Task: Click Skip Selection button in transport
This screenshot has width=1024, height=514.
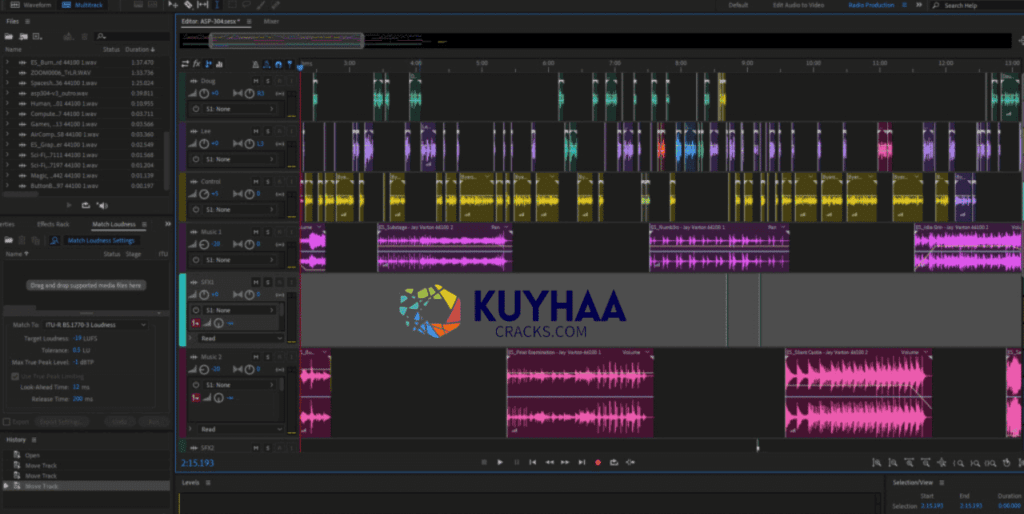Action: point(630,462)
